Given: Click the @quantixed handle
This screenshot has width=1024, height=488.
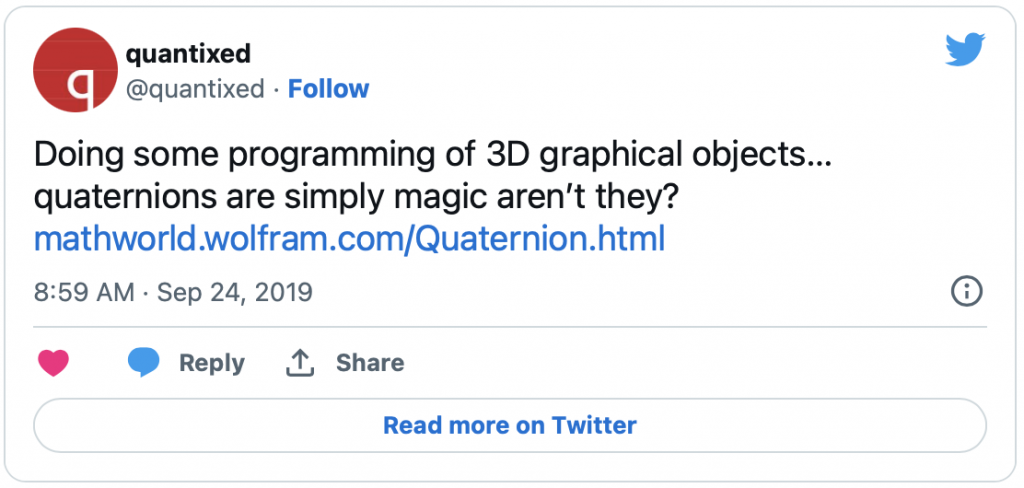Looking at the screenshot, I should pos(195,89).
